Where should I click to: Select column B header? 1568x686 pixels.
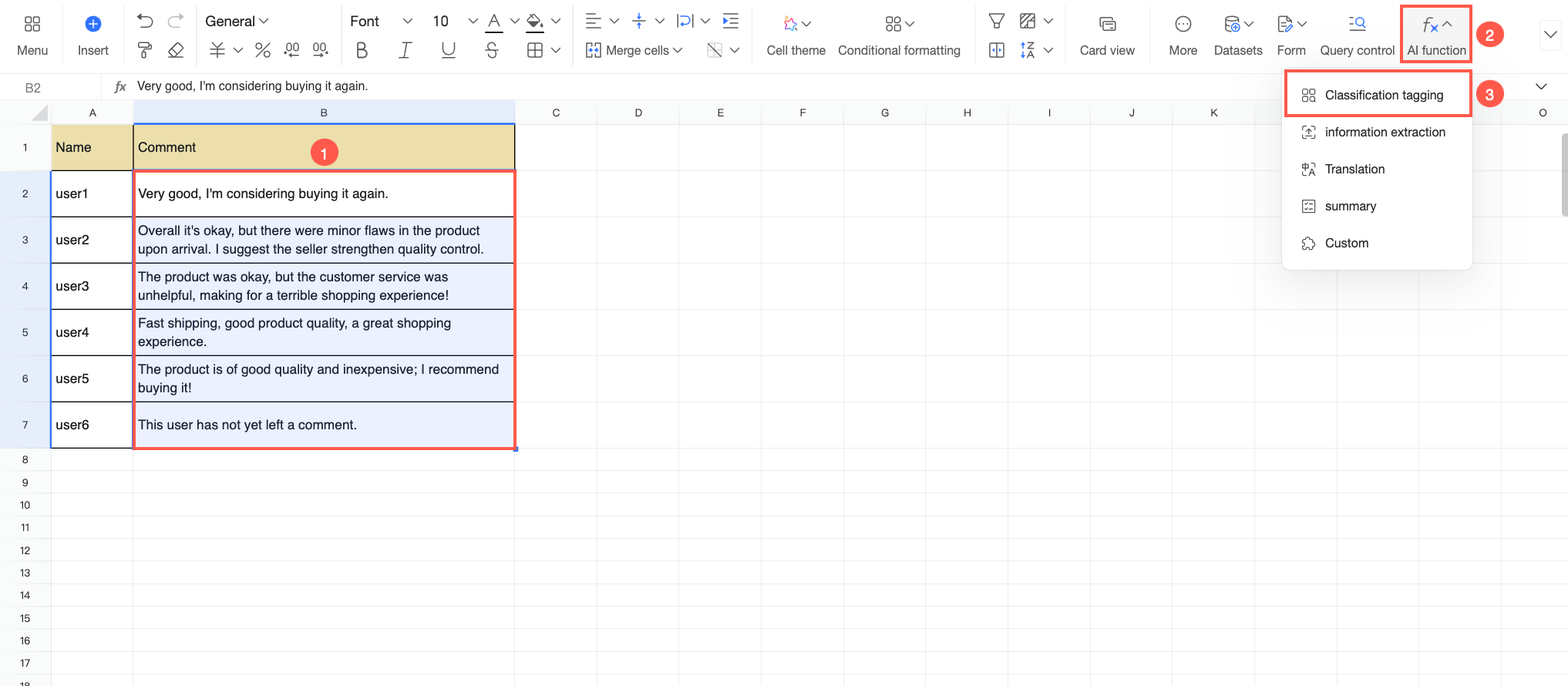pos(324,113)
